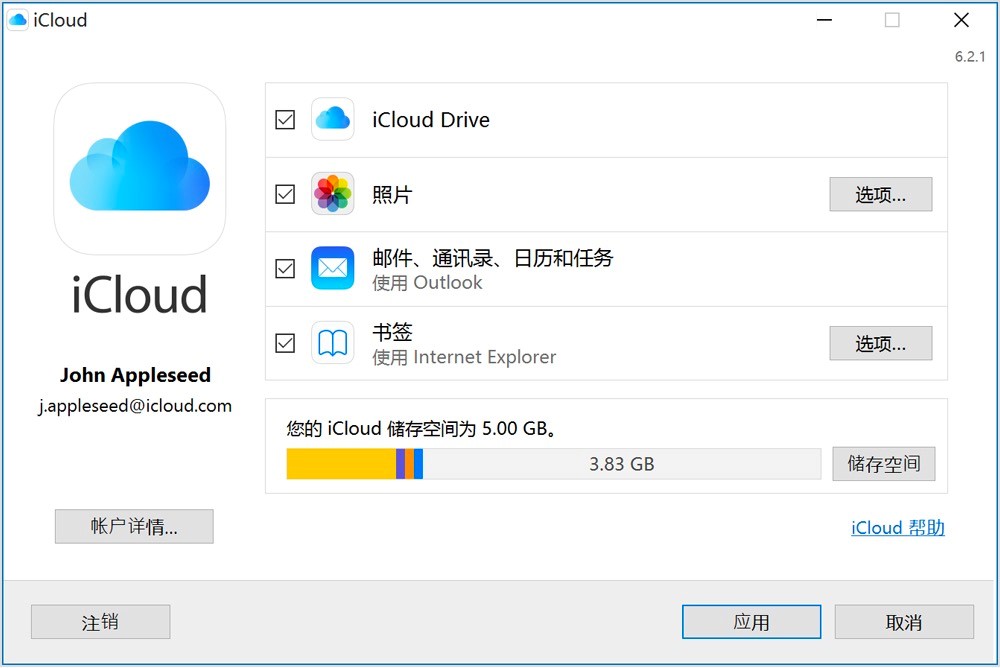Disable 书签 syncing with Internet Explorer
Screen dimensions: 1000x668
click(284, 343)
